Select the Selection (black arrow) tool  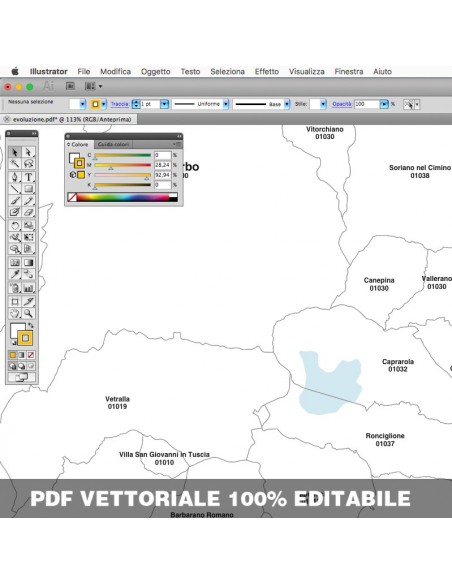15,152
